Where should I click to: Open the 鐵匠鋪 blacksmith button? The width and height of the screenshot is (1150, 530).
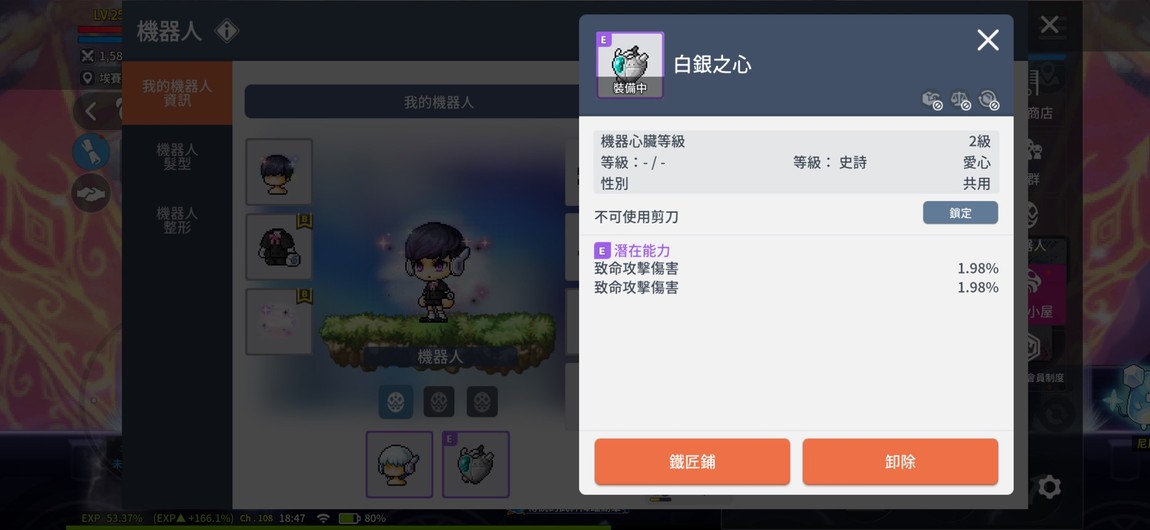[x=692, y=462]
